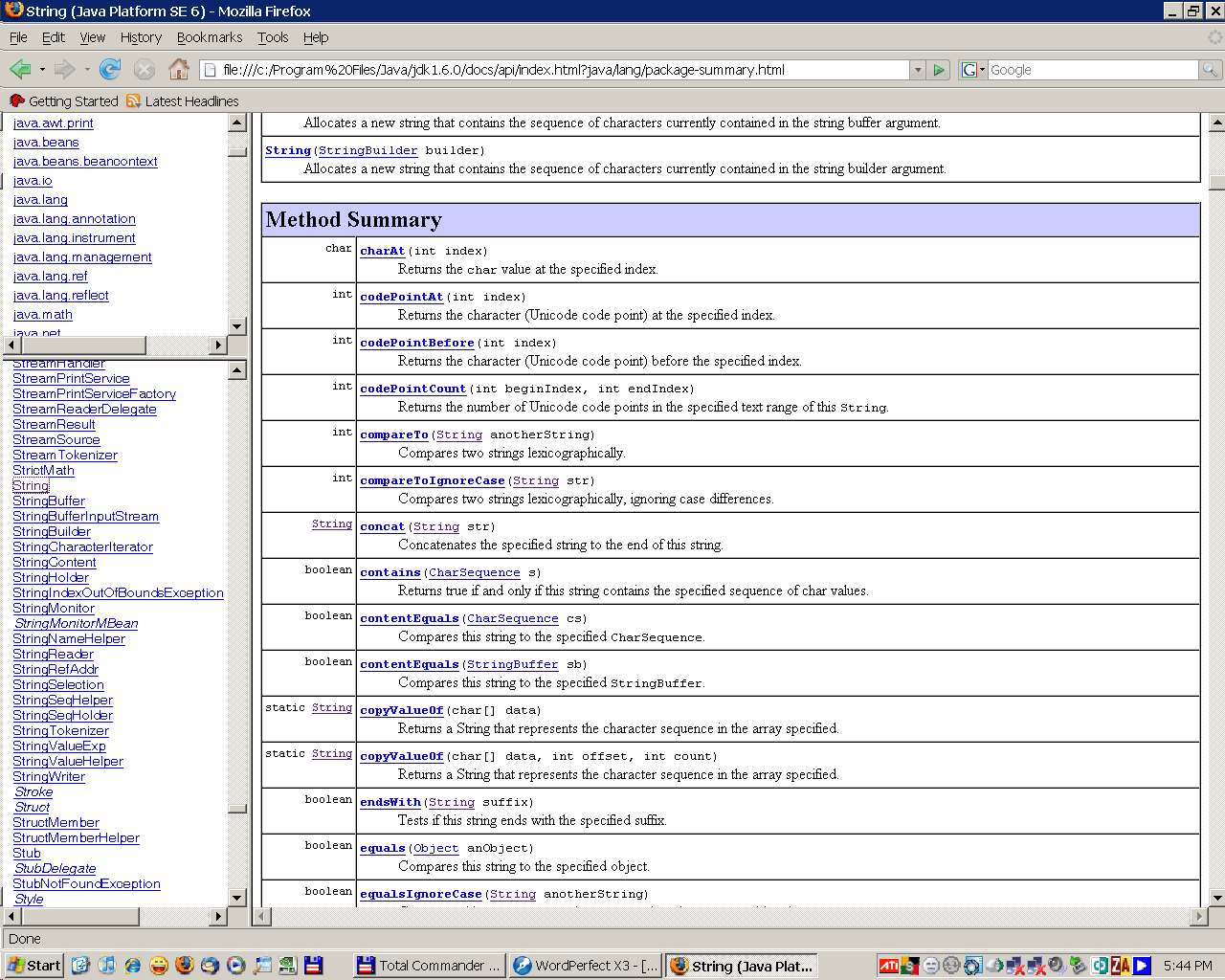Open the compareToIgnoreCase method link
Screen dimensions: 1225x980
click(x=433, y=480)
